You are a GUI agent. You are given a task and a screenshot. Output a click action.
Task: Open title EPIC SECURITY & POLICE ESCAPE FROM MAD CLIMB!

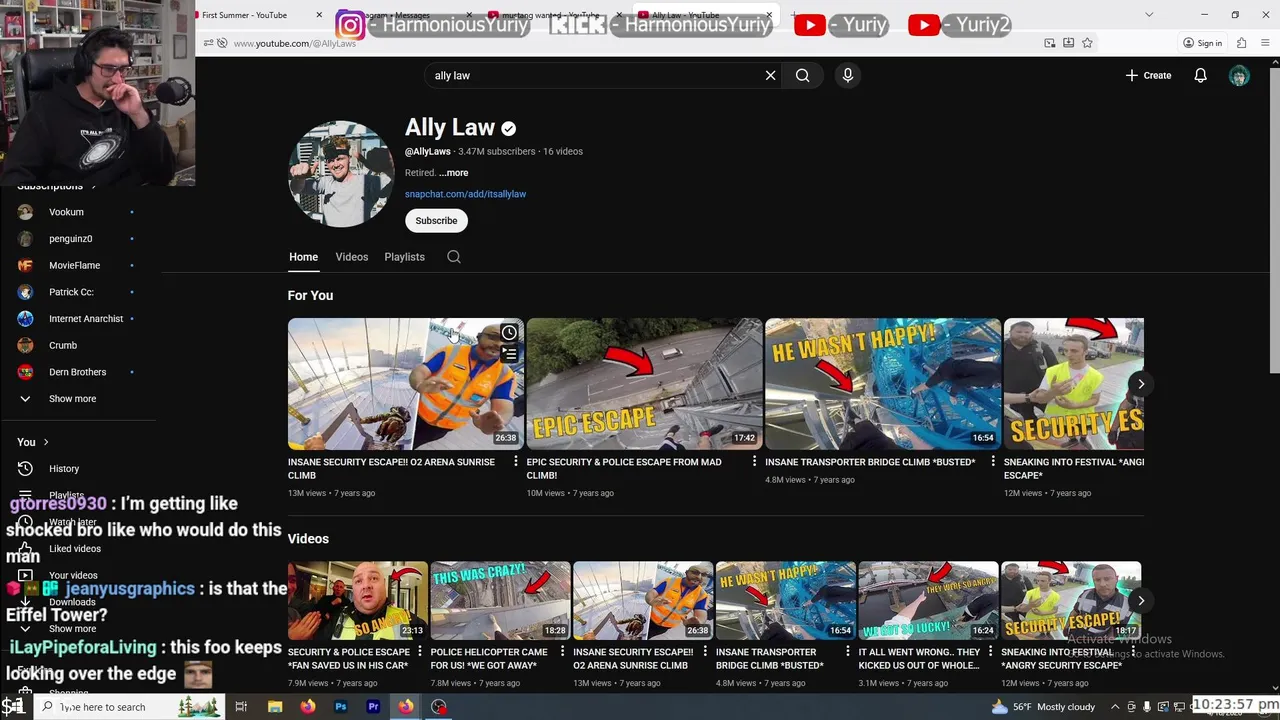click(x=624, y=469)
